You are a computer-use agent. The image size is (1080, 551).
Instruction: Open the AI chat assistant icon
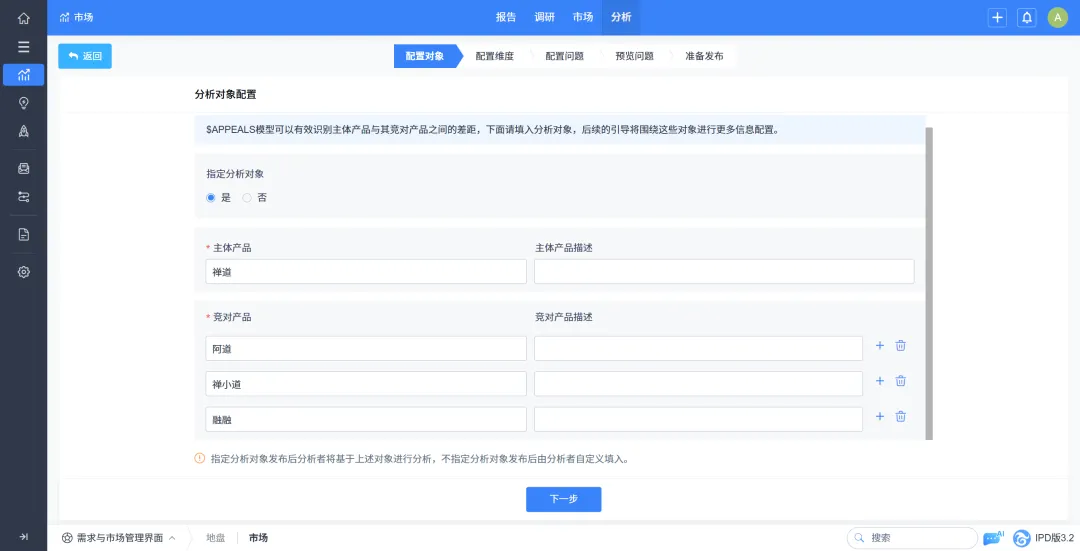993,538
